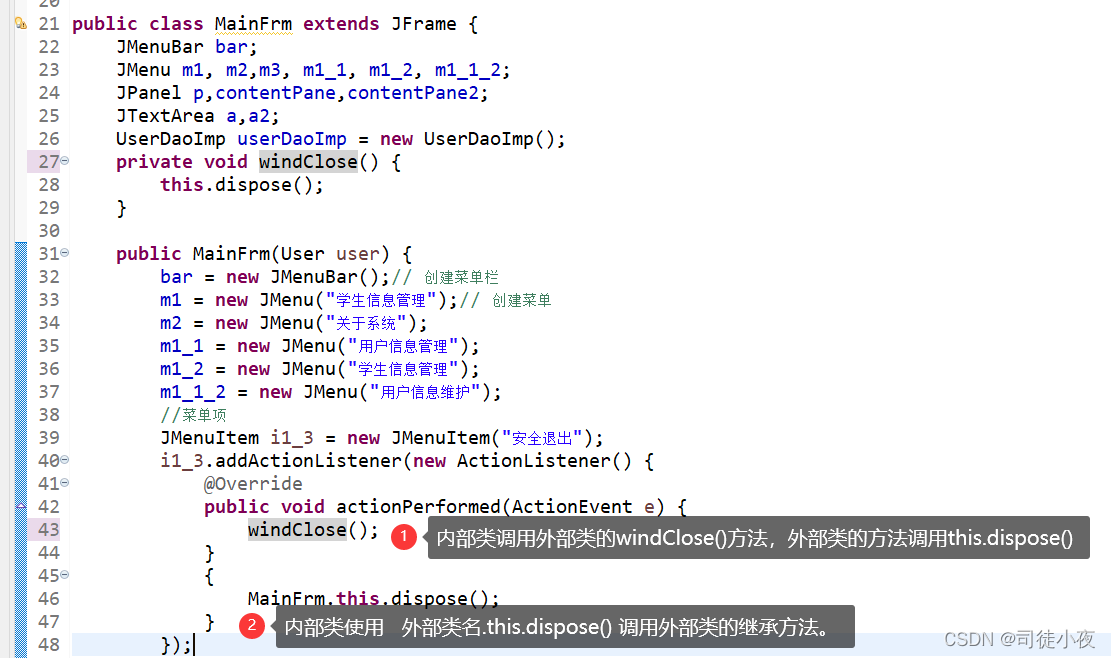Viewport: 1111px width, 658px height.
Task: Click the windClose method declaration on line 27
Action: [x=308, y=161]
